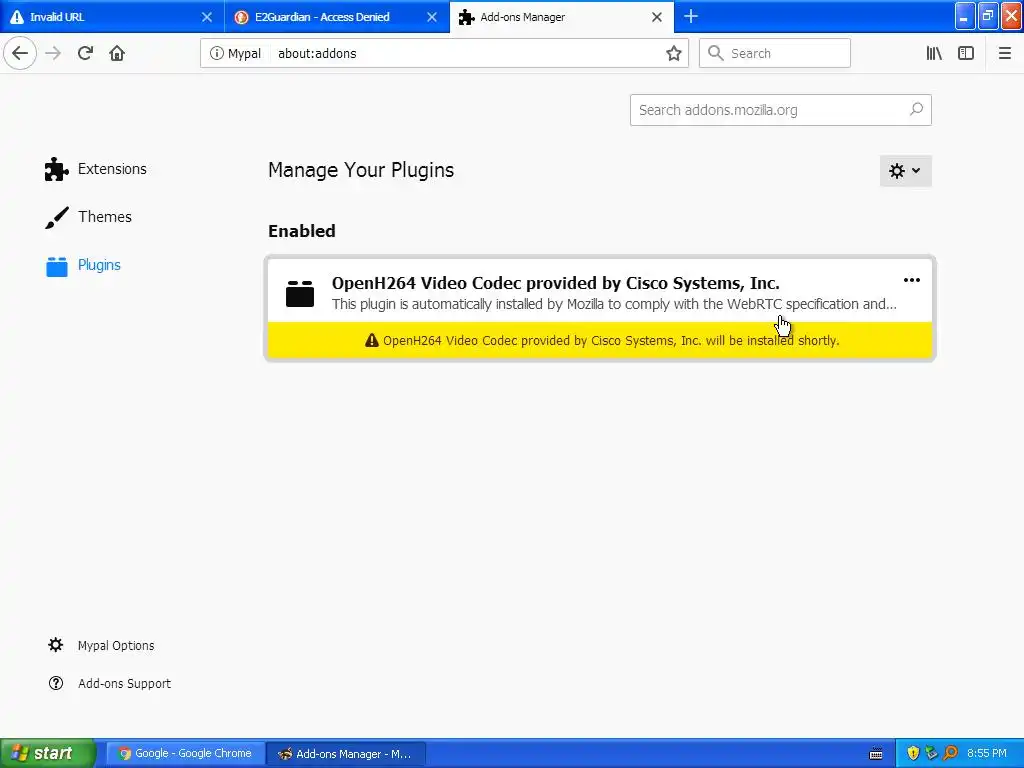This screenshot has height=768, width=1024.
Task: Close the Add-ons Manager tab
Action: tap(657, 17)
